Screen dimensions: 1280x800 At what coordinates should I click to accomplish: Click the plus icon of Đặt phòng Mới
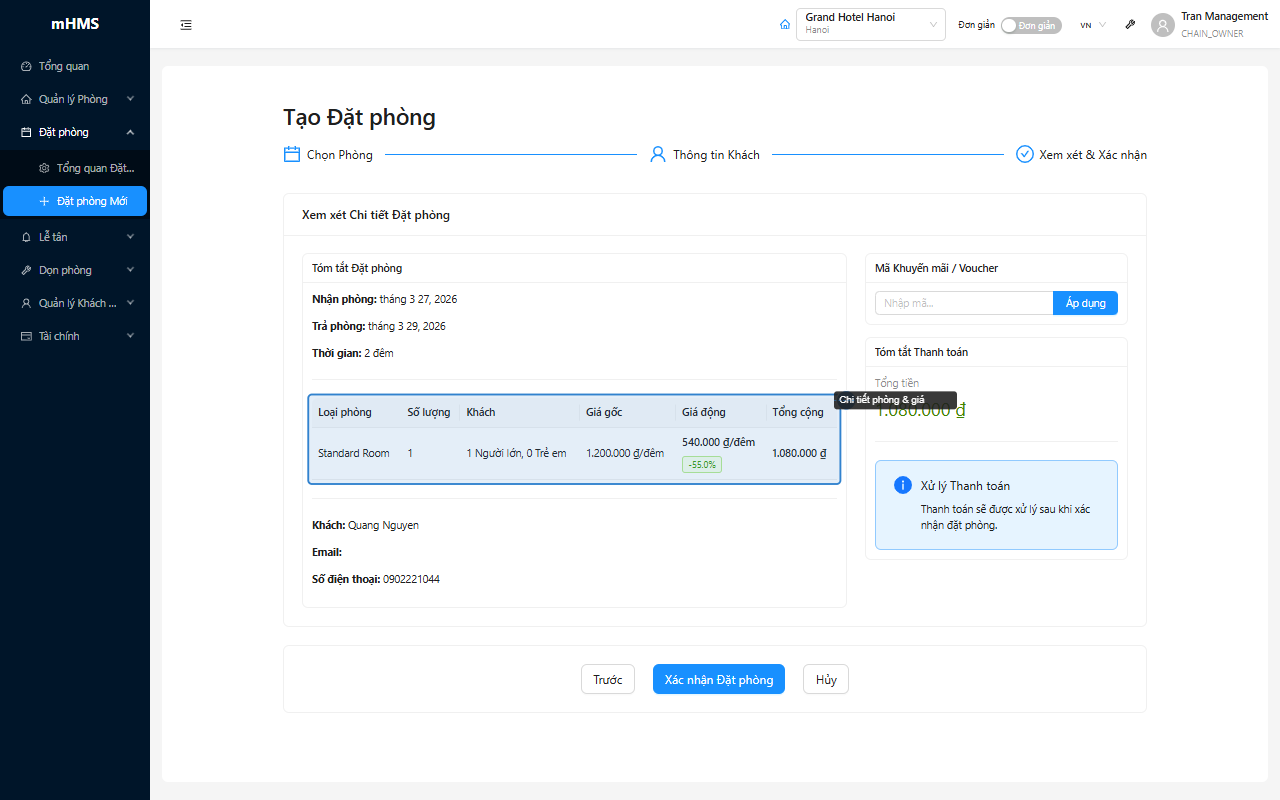tap(44, 201)
